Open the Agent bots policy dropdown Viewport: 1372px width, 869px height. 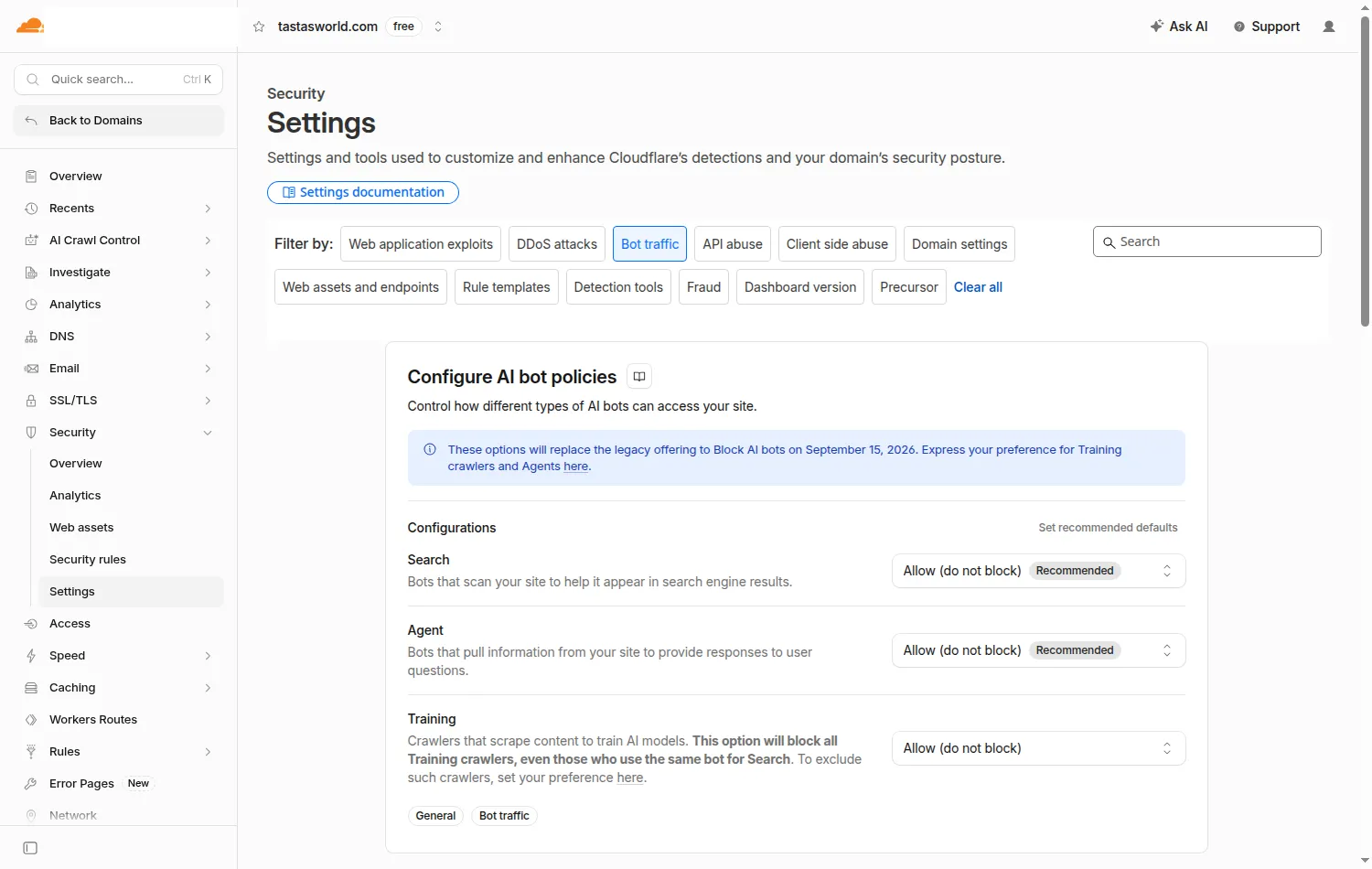1039,650
